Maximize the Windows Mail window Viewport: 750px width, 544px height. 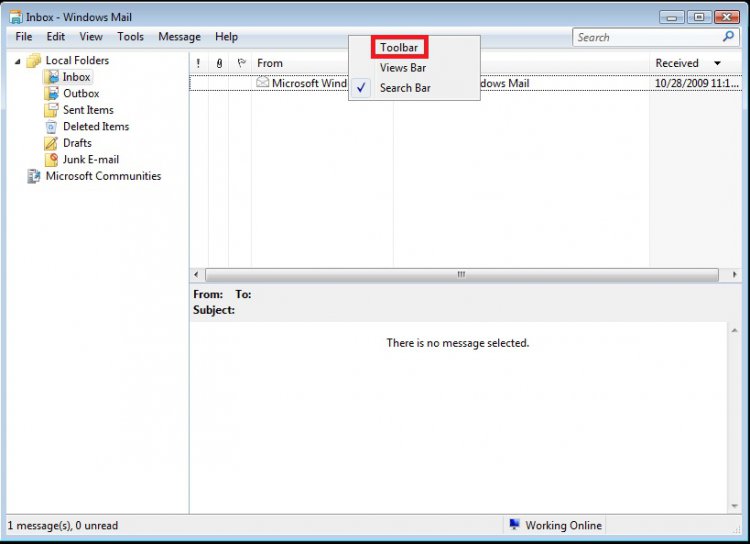click(699, 17)
